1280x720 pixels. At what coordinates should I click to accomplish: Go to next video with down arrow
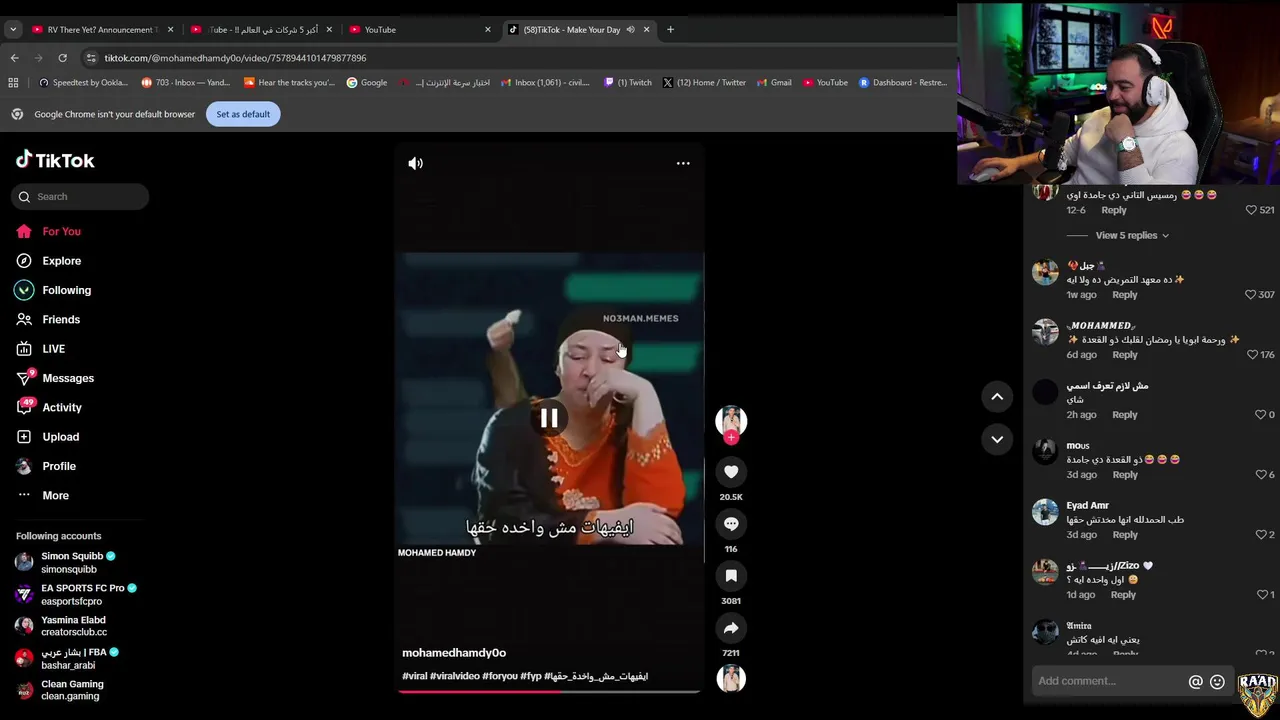(x=997, y=439)
